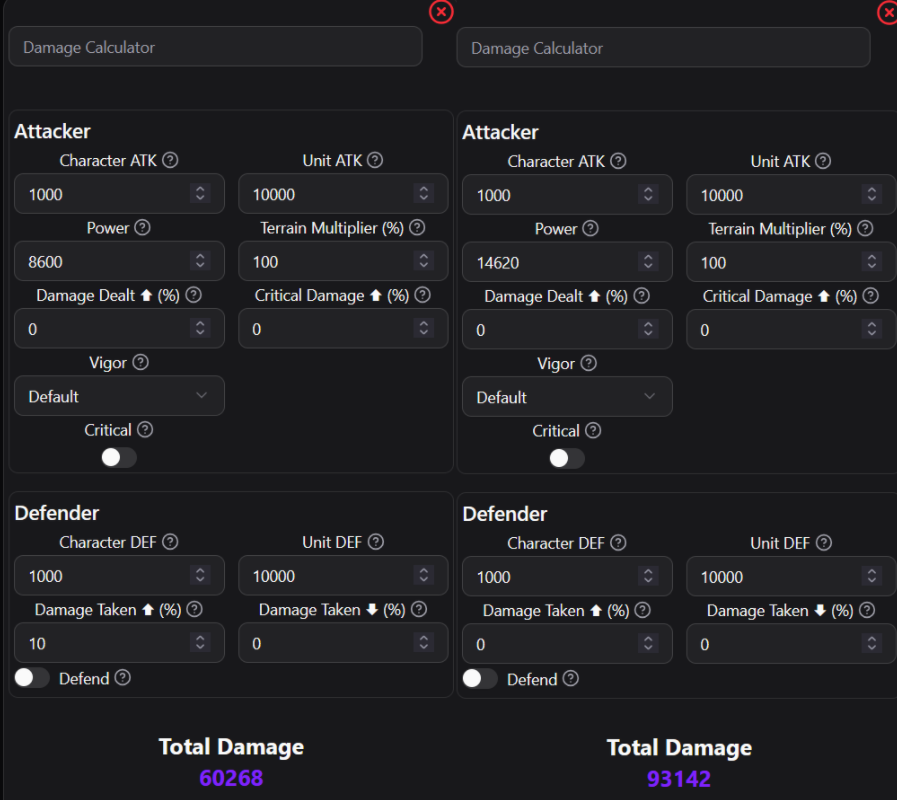Select left total damage value 60268
897x800 pixels.
(x=231, y=778)
